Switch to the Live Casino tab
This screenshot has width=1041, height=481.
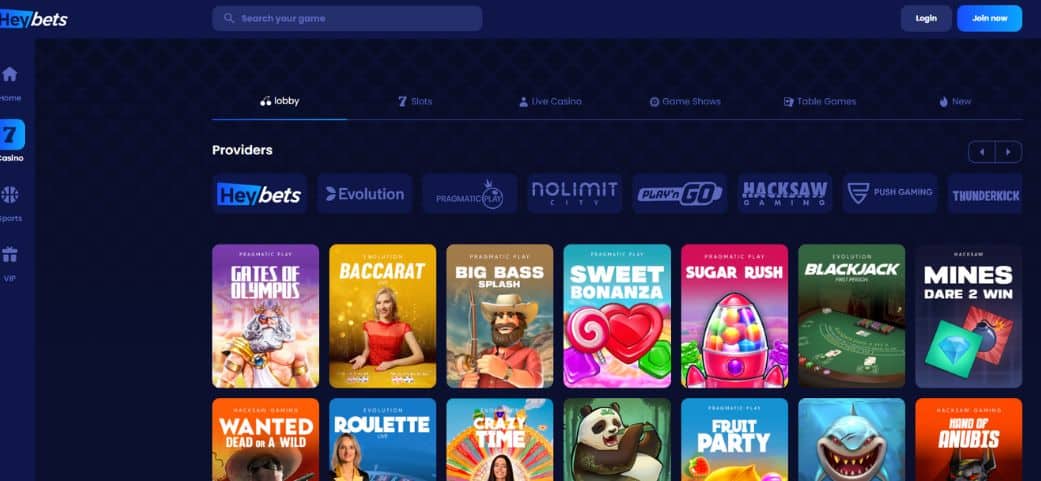550,102
